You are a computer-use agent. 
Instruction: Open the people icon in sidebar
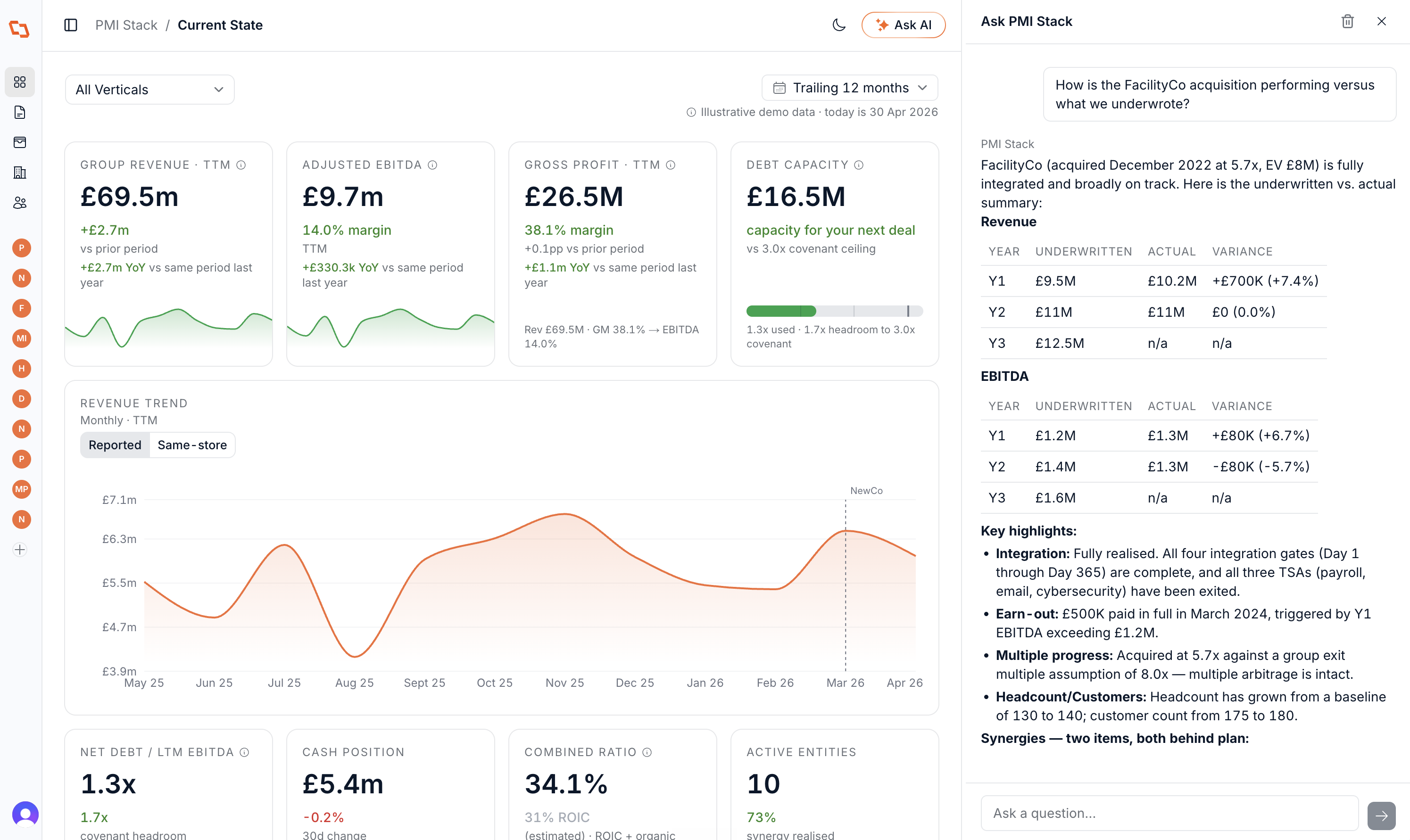point(20,203)
